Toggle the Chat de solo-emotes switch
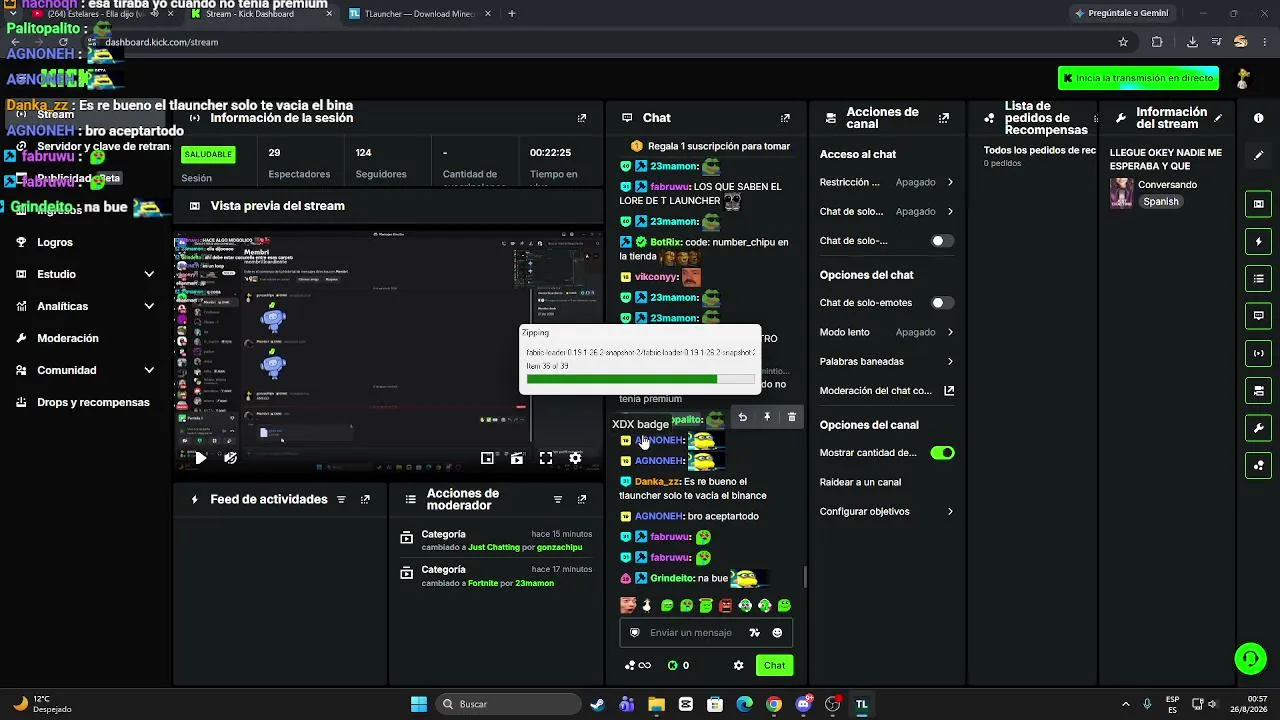The height and width of the screenshot is (720, 1280). [x=942, y=303]
